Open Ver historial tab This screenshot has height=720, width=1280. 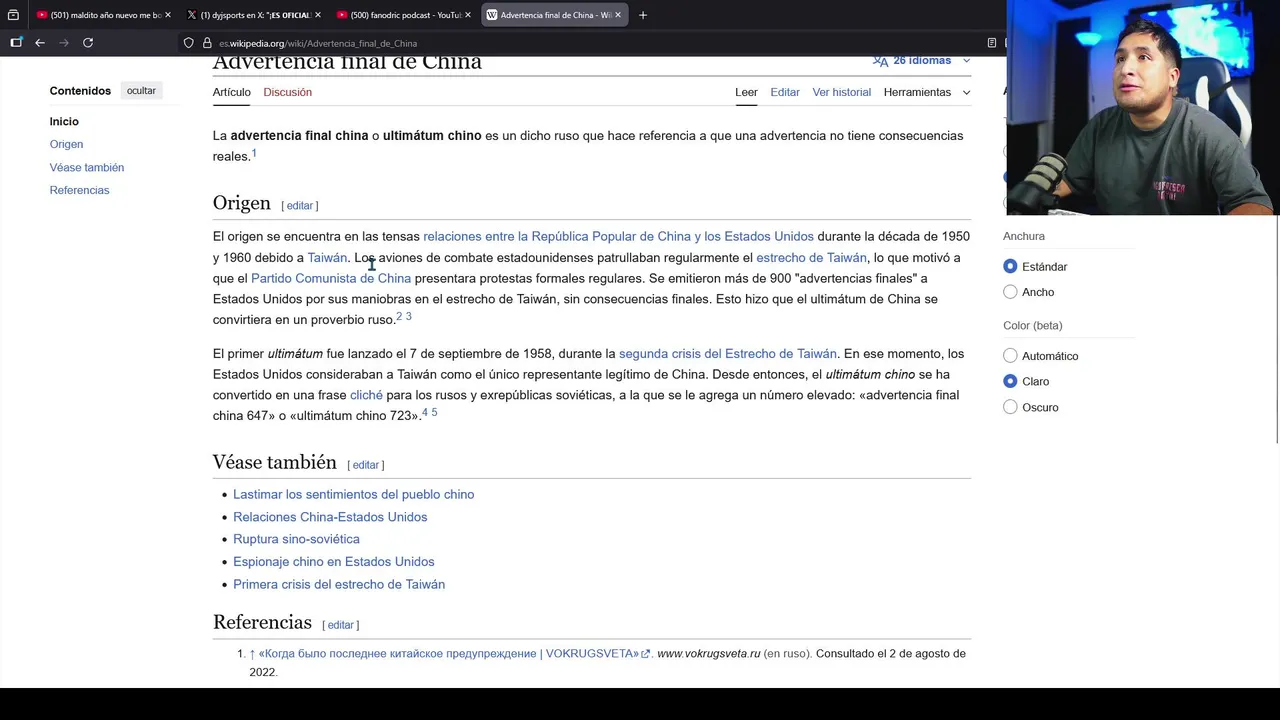(841, 92)
